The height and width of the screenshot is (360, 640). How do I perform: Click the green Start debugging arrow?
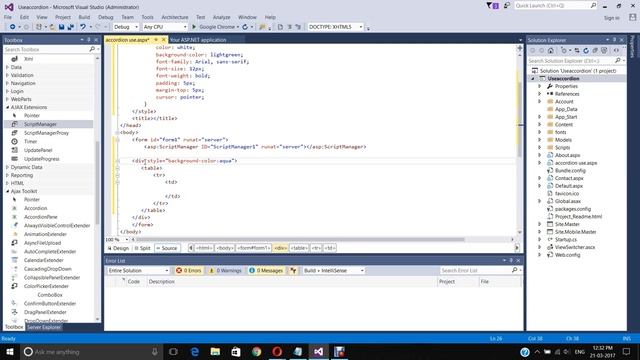(x=194, y=27)
